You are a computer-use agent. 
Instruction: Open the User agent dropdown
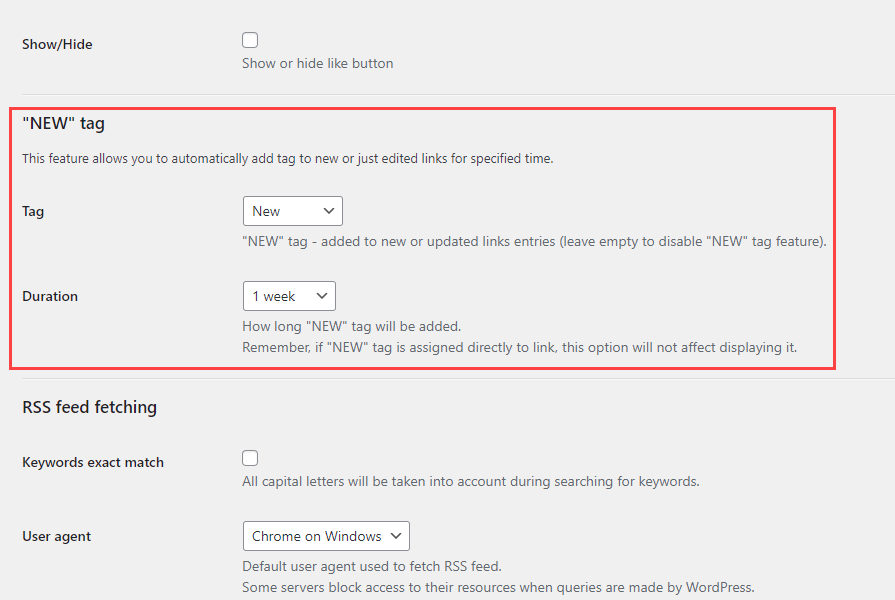[326, 536]
